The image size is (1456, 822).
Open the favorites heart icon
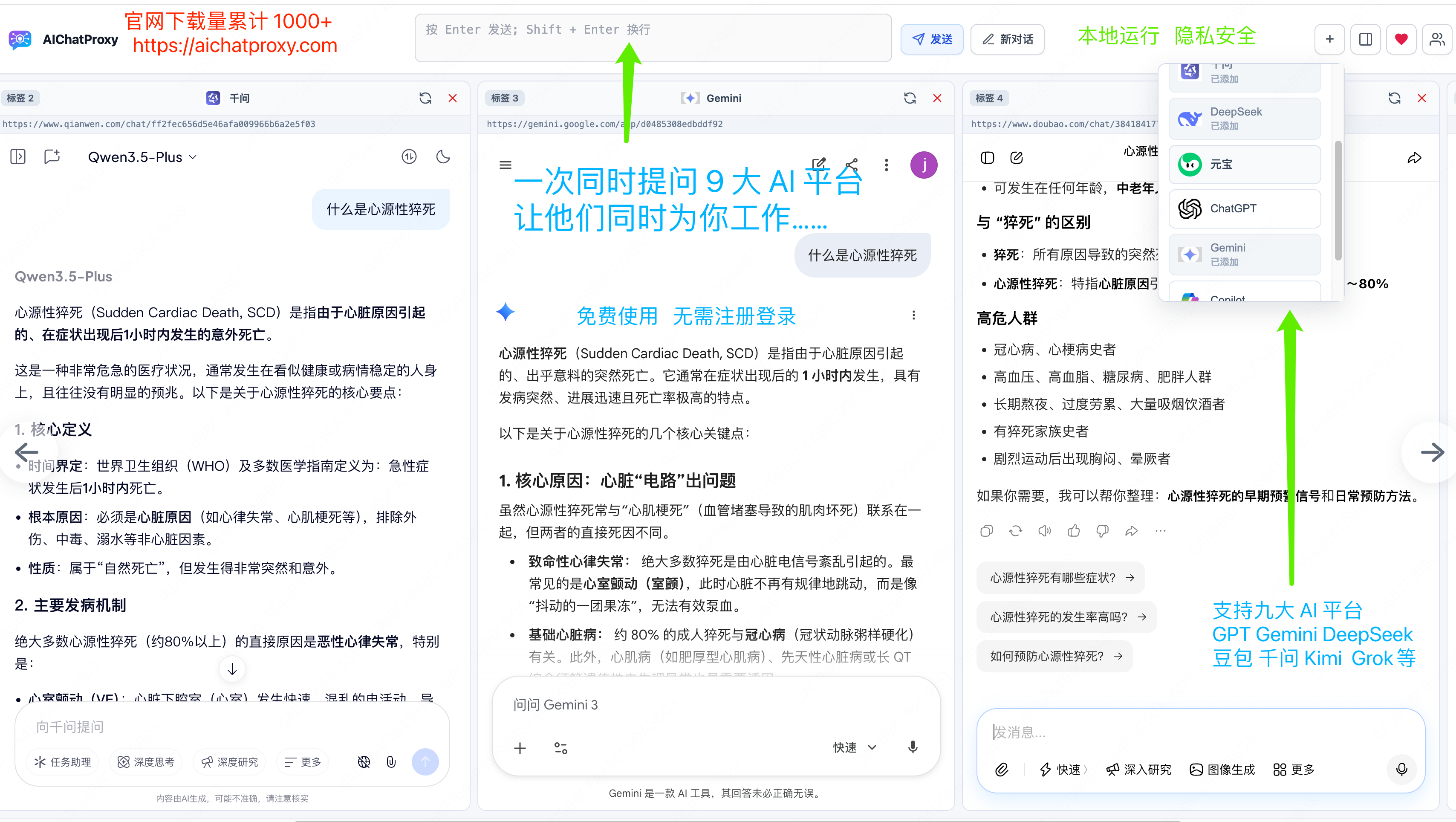tap(1401, 39)
